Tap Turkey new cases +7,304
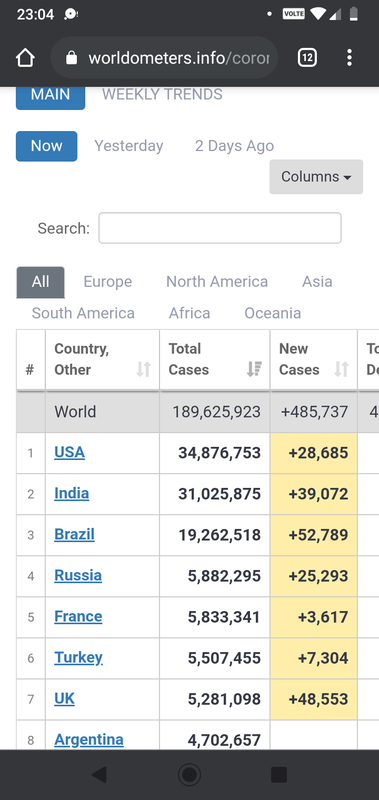379x800 pixels. pos(323,658)
